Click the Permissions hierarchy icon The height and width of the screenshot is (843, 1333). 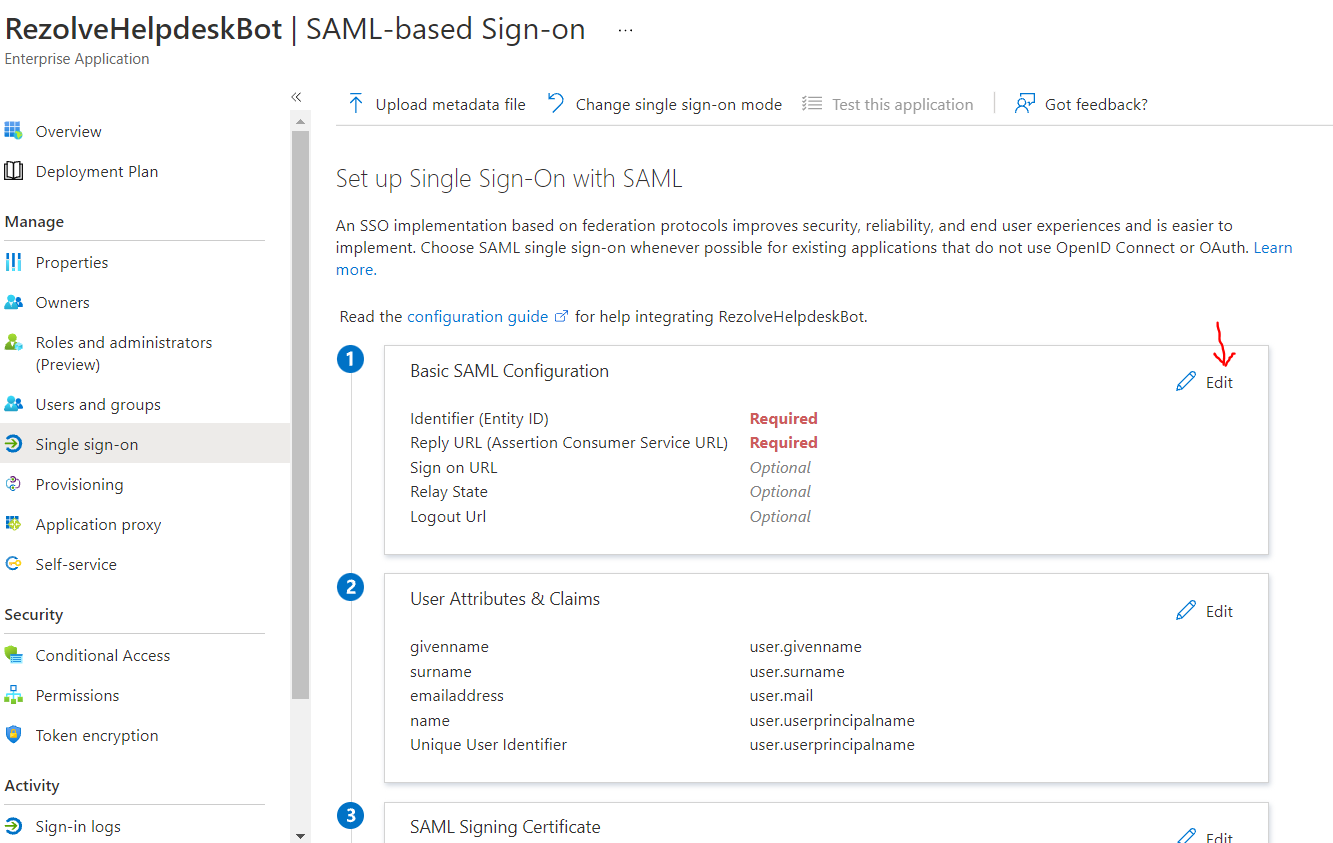pyautogui.click(x=13, y=695)
